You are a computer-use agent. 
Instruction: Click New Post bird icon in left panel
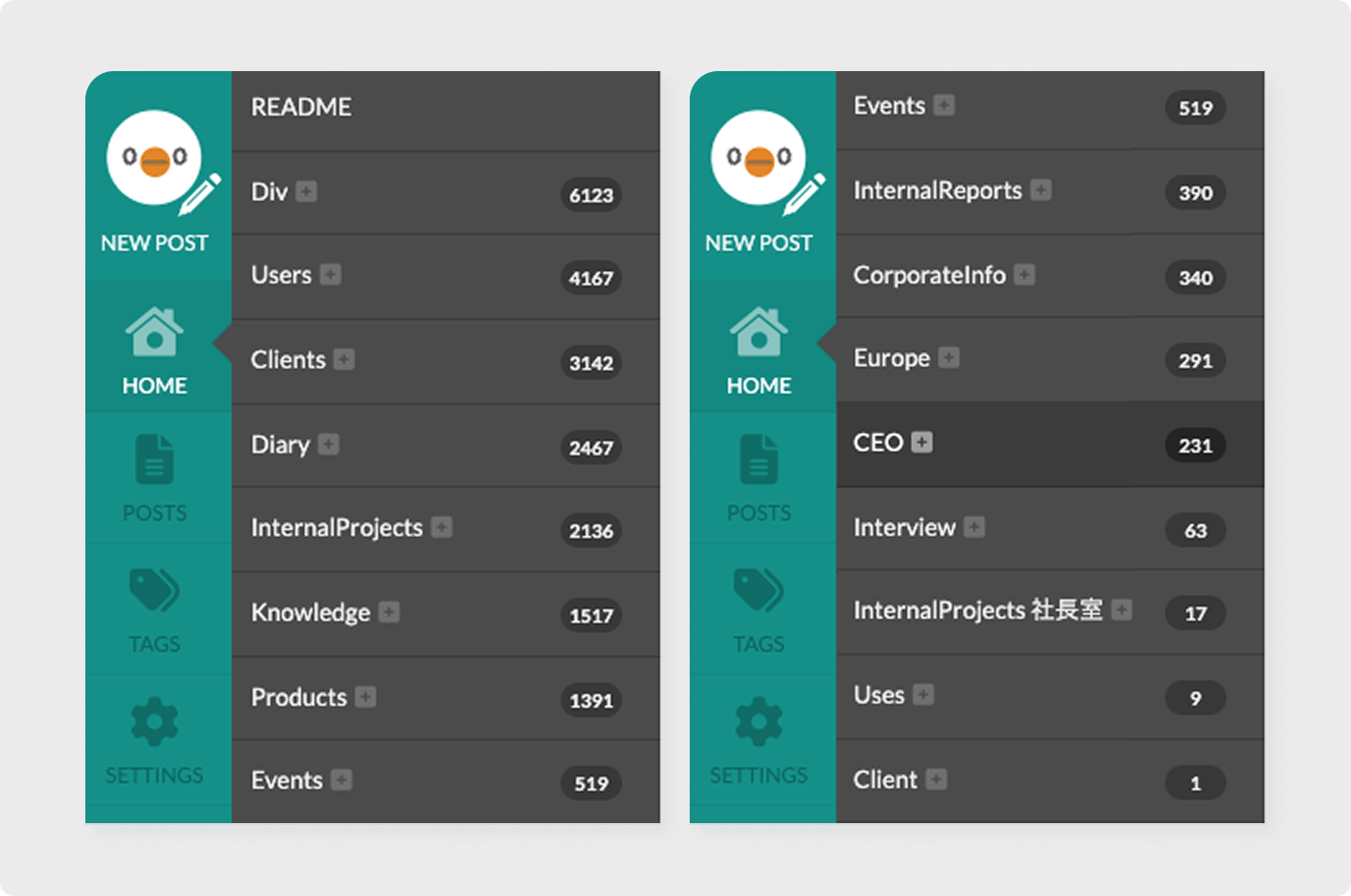point(155,158)
